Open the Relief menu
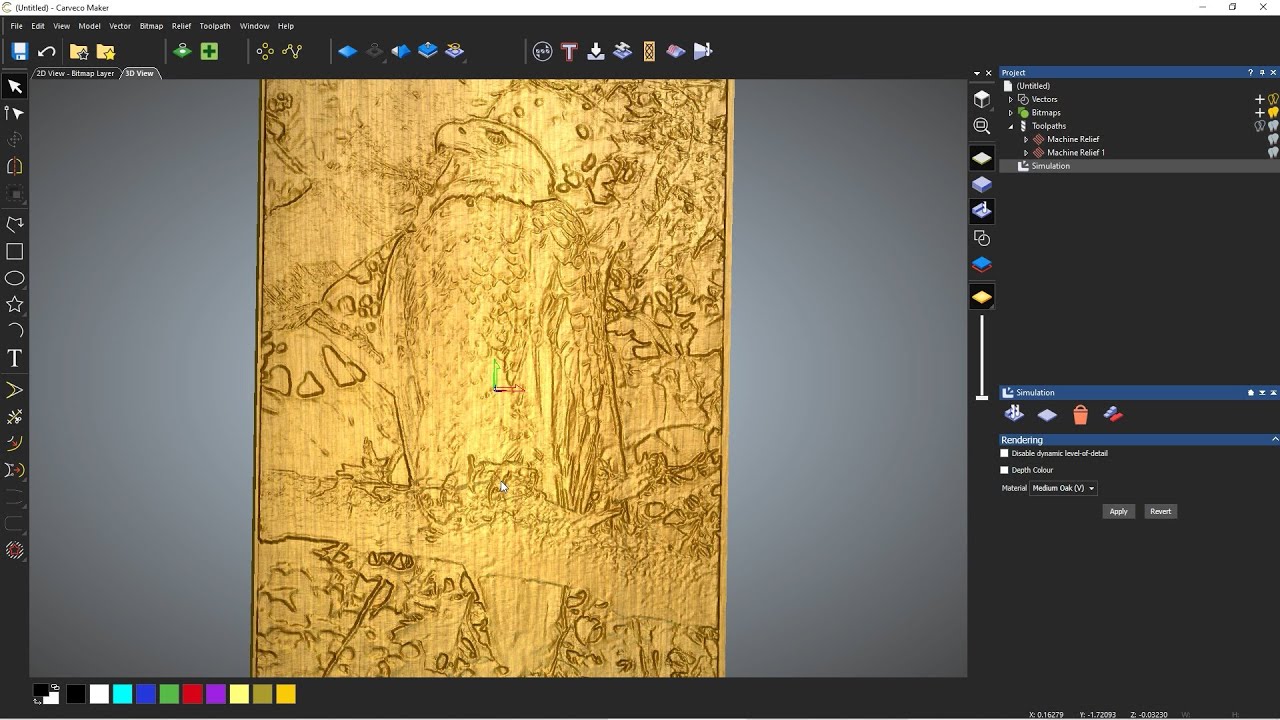 (x=181, y=26)
